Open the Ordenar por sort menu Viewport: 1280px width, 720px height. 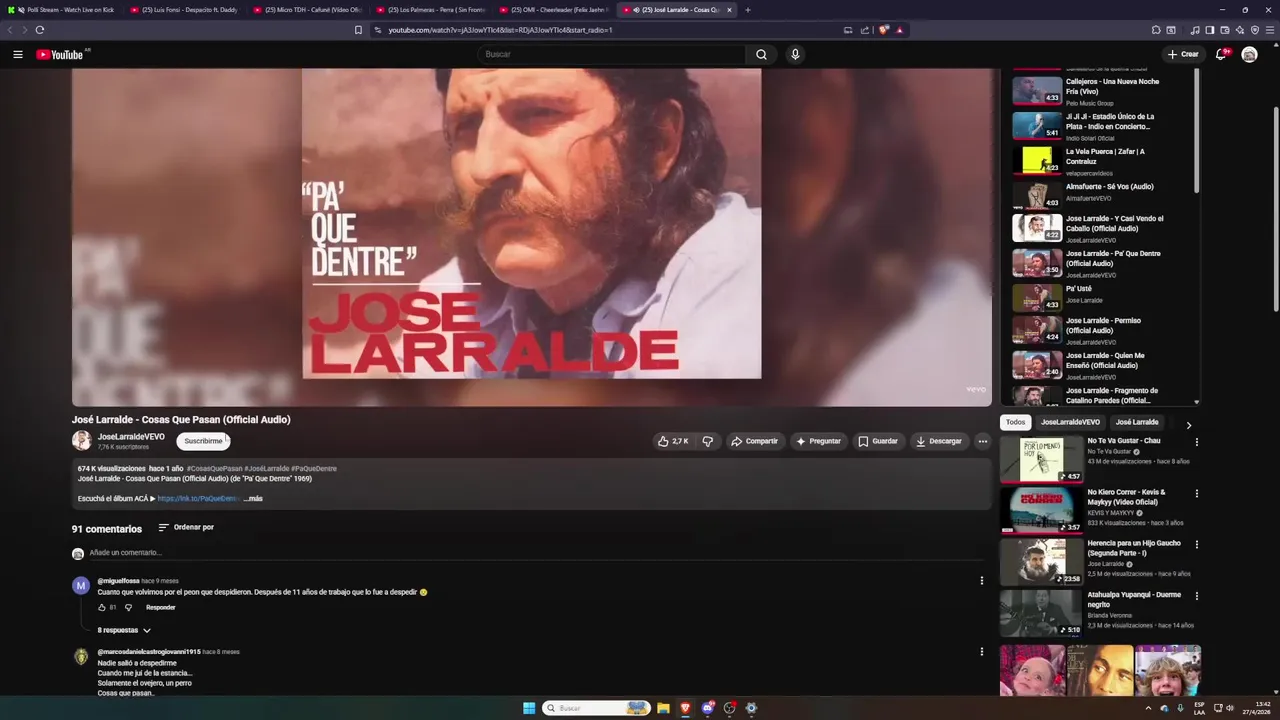click(186, 527)
